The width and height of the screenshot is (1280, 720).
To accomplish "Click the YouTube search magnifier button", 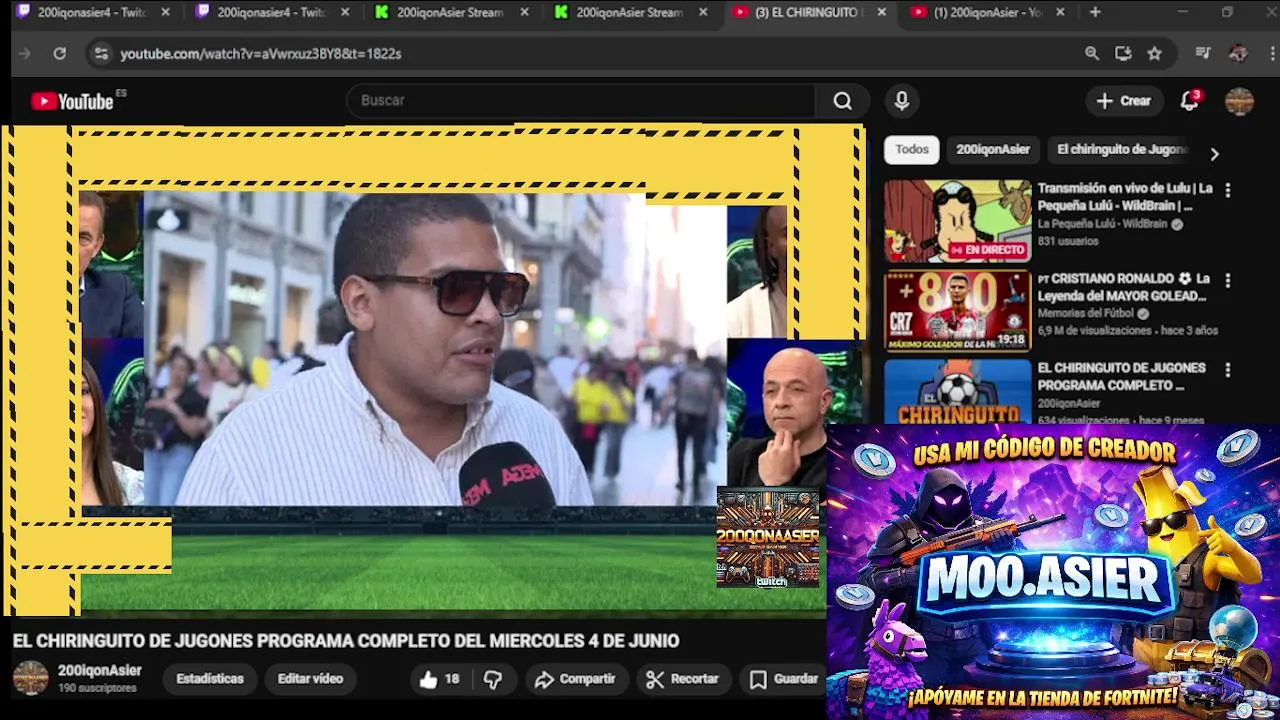I will point(842,101).
